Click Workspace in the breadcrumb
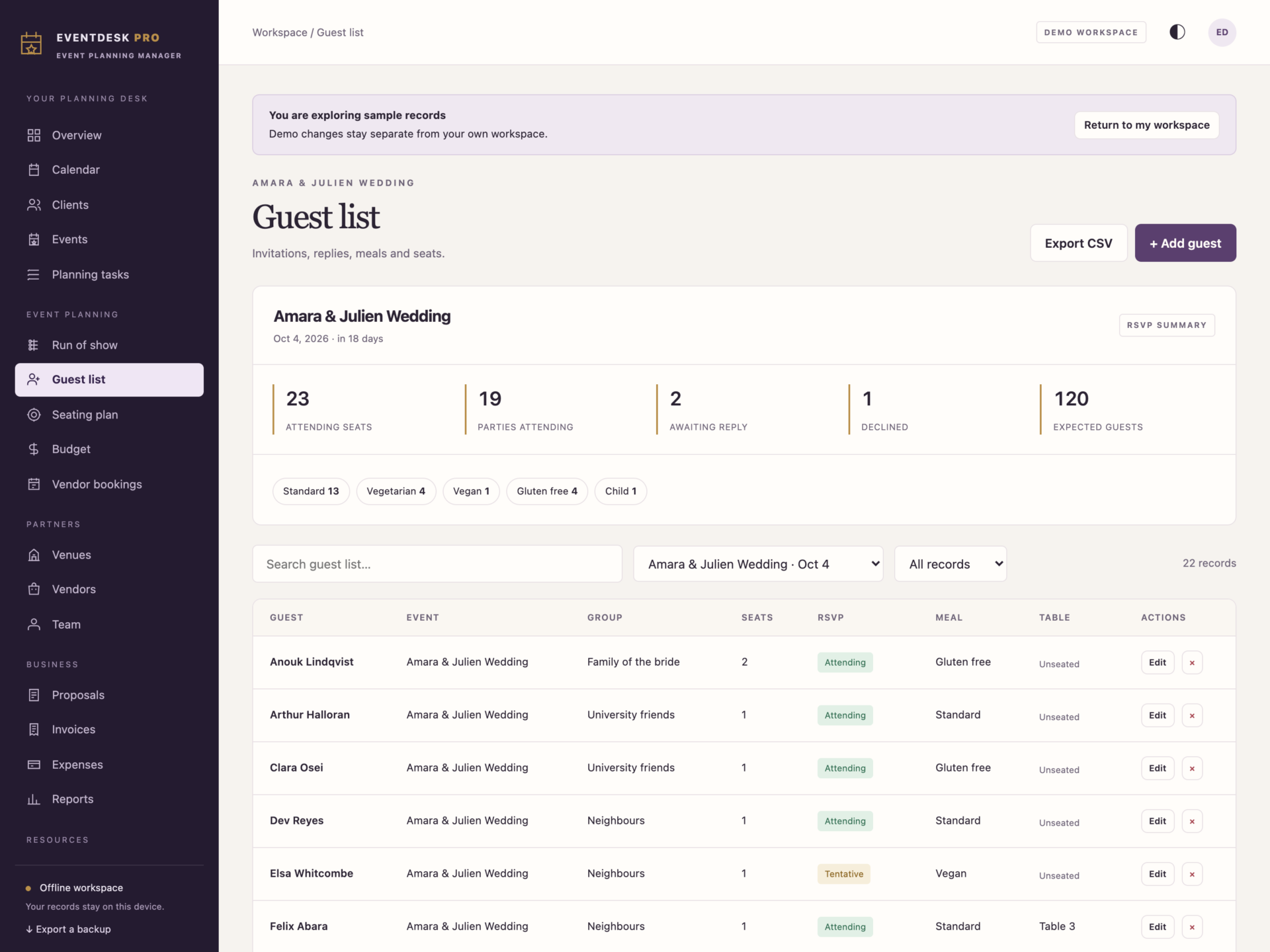The width and height of the screenshot is (1270, 952). [280, 32]
